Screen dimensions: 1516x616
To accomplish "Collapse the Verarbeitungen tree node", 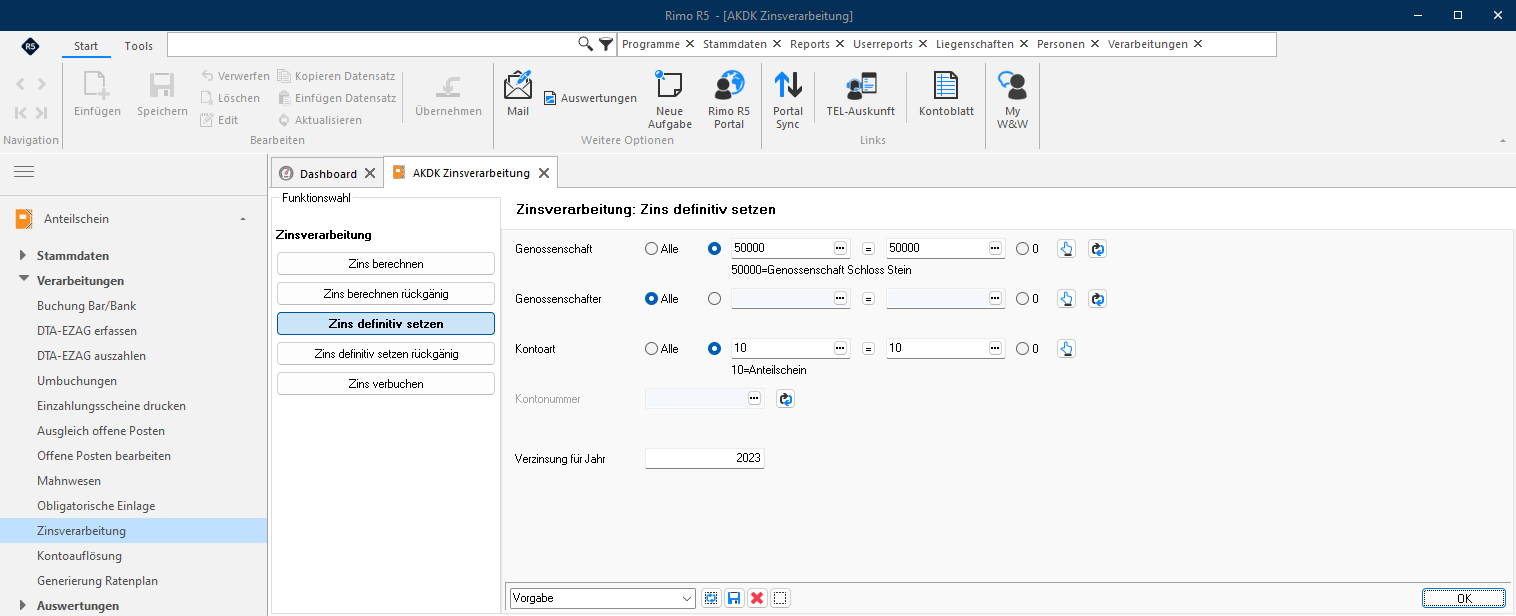I will click(x=24, y=281).
